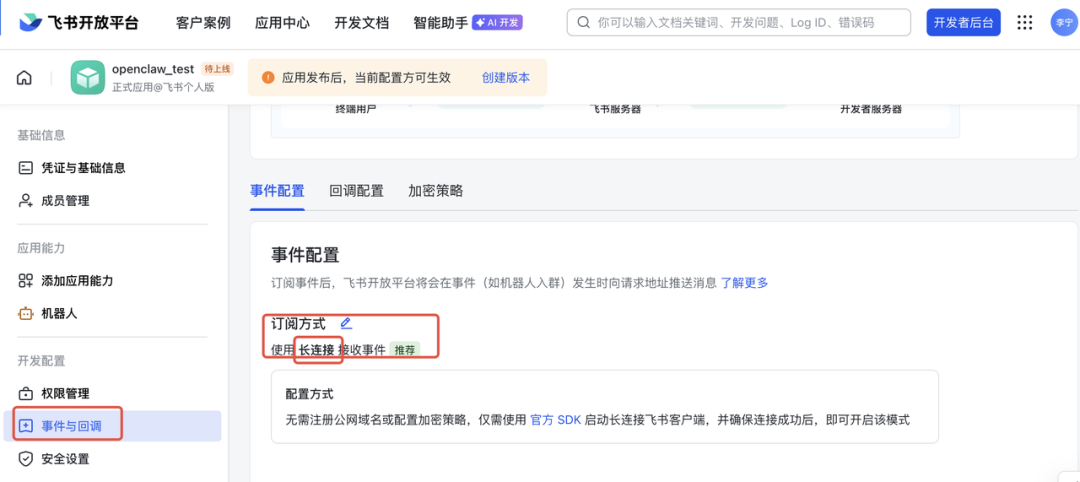Open 凭证与基础信息 in the sidebar
The width and height of the screenshot is (1080, 482).
83,168
